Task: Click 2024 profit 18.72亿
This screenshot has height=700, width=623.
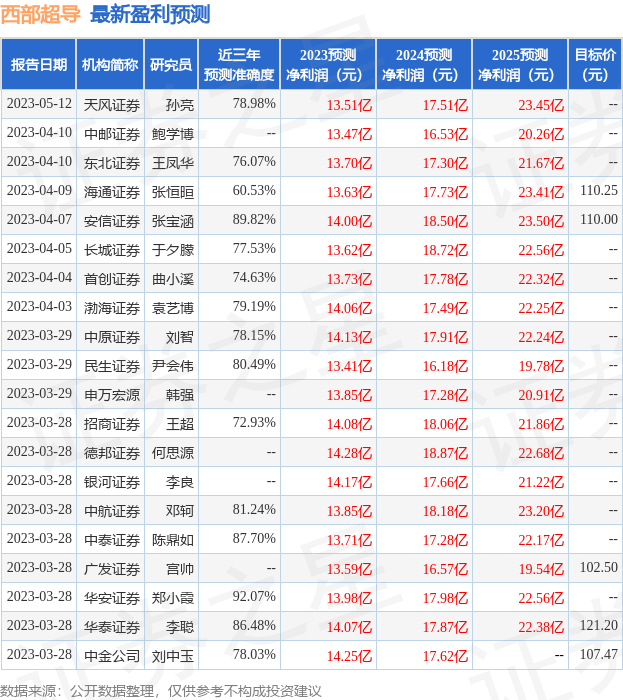Action: (445, 250)
